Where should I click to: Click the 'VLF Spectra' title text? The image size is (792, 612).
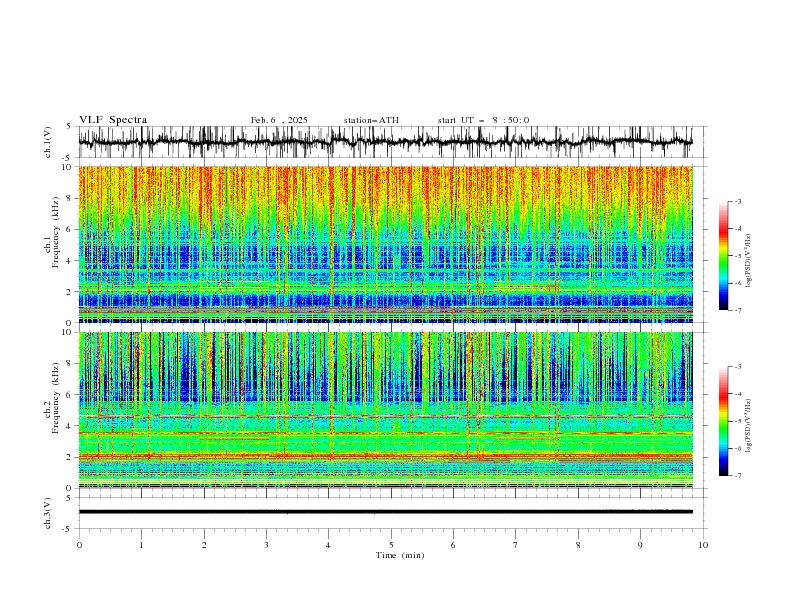[113, 120]
